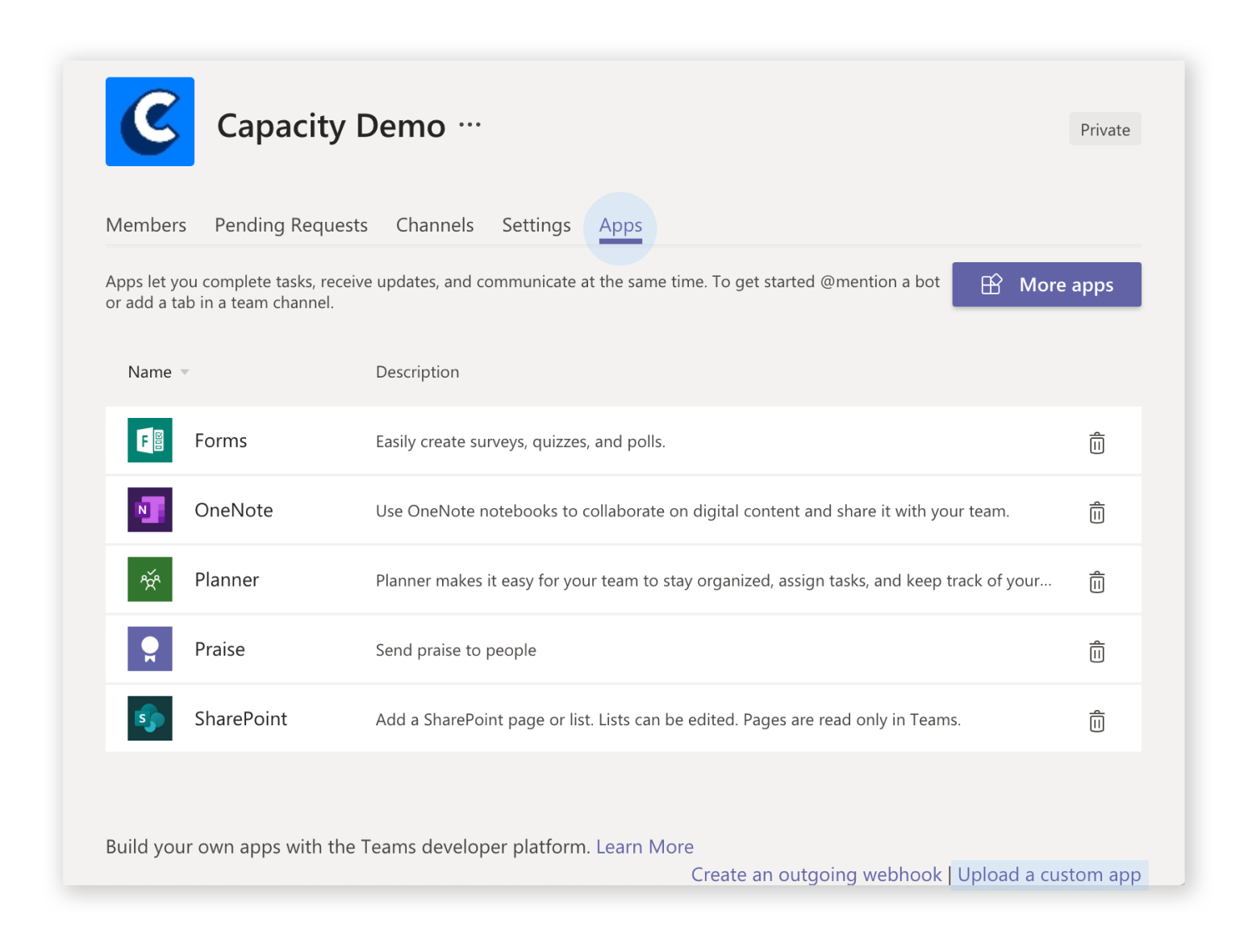1252x952 pixels.
Task: Click the More apps button
Action: [1046, 285]
